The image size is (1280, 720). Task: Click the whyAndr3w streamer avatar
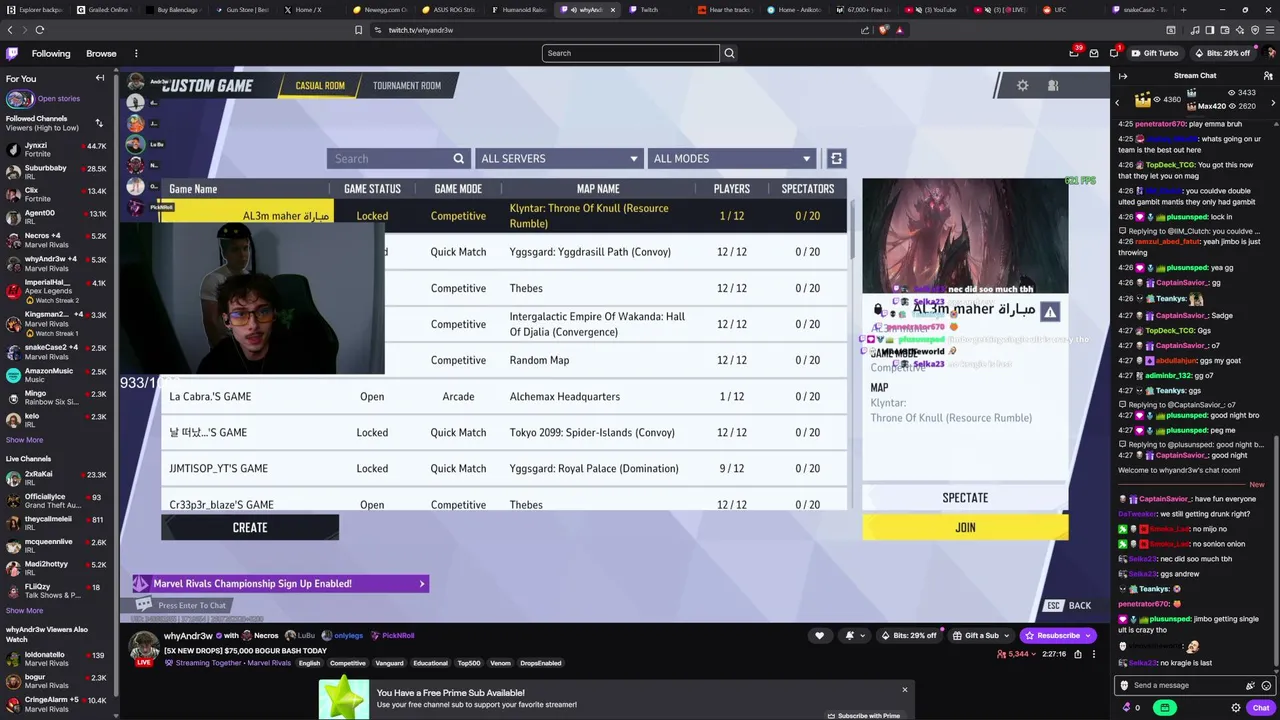(x=144, y=648)
